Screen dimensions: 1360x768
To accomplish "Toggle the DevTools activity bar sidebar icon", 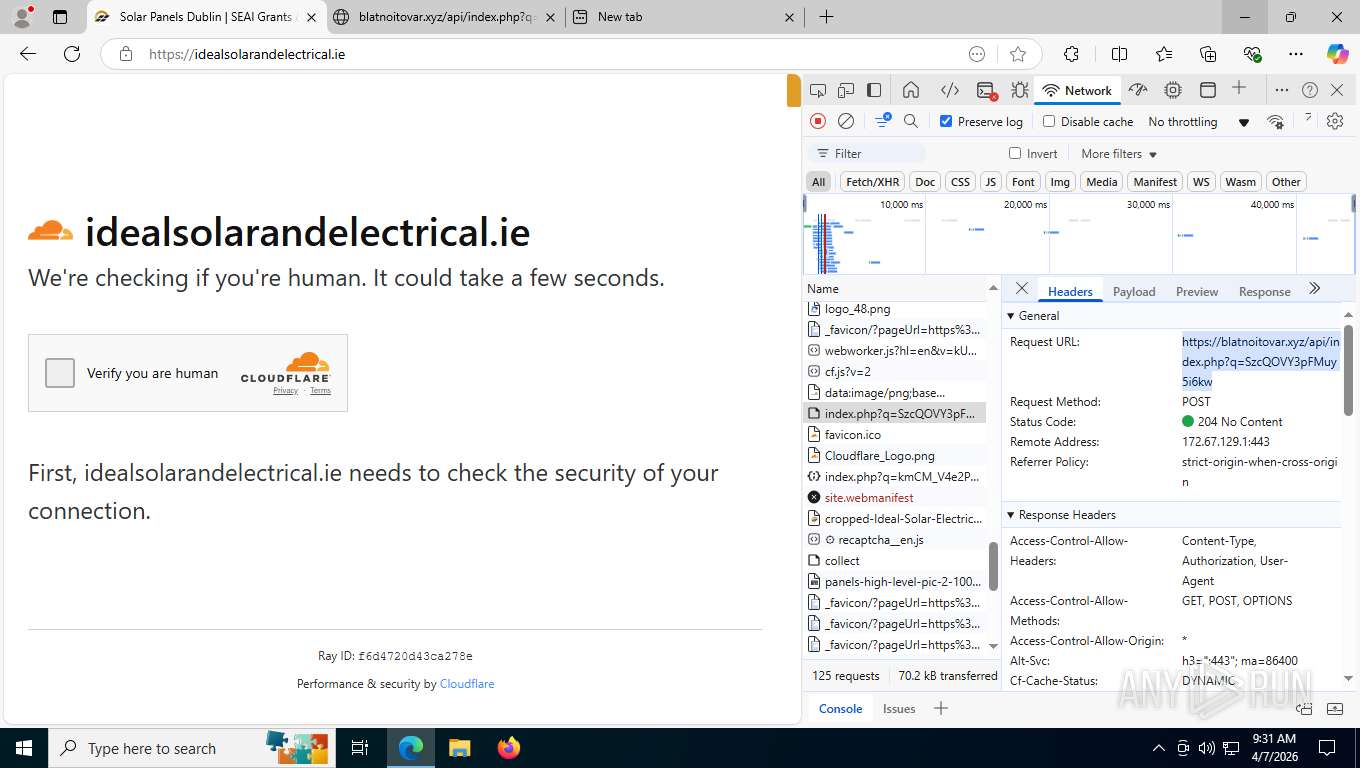I will (874, 90).
